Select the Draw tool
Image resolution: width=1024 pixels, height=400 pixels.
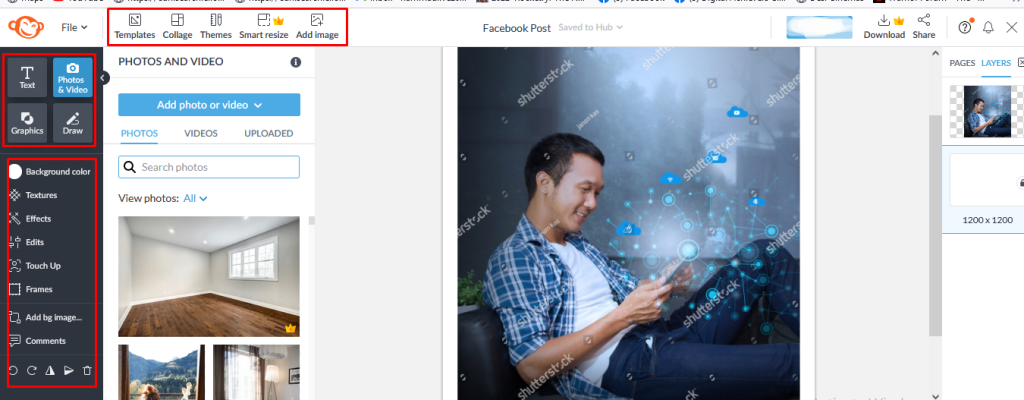pos(72,123)
